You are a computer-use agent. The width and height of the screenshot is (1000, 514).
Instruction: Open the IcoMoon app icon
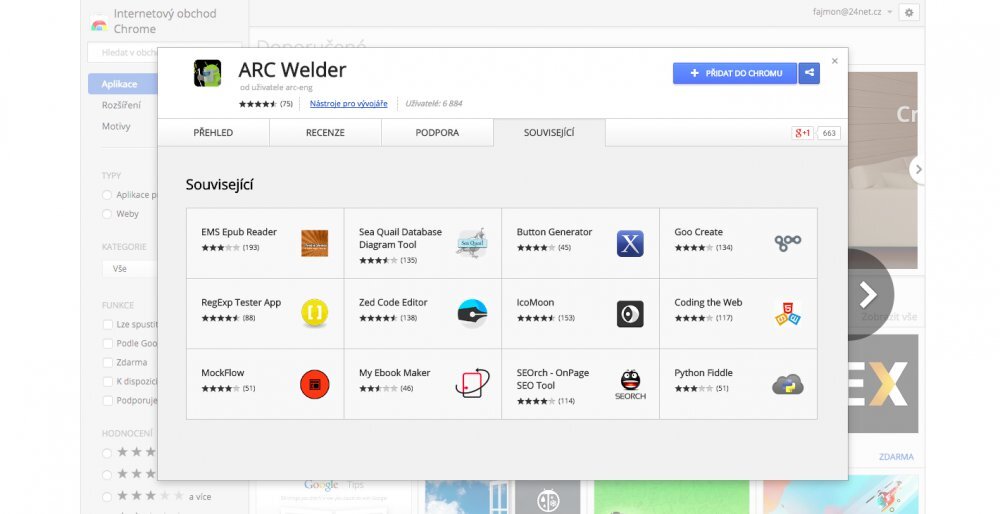coord(630,313)
